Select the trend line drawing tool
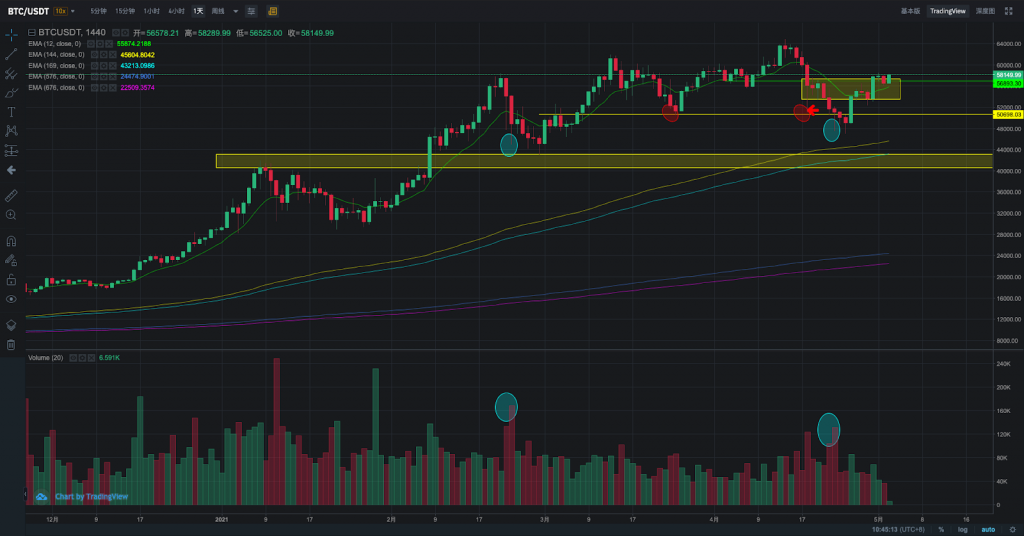The height and width of the screenshot is (536, 1024). click(x=11, y=54)
